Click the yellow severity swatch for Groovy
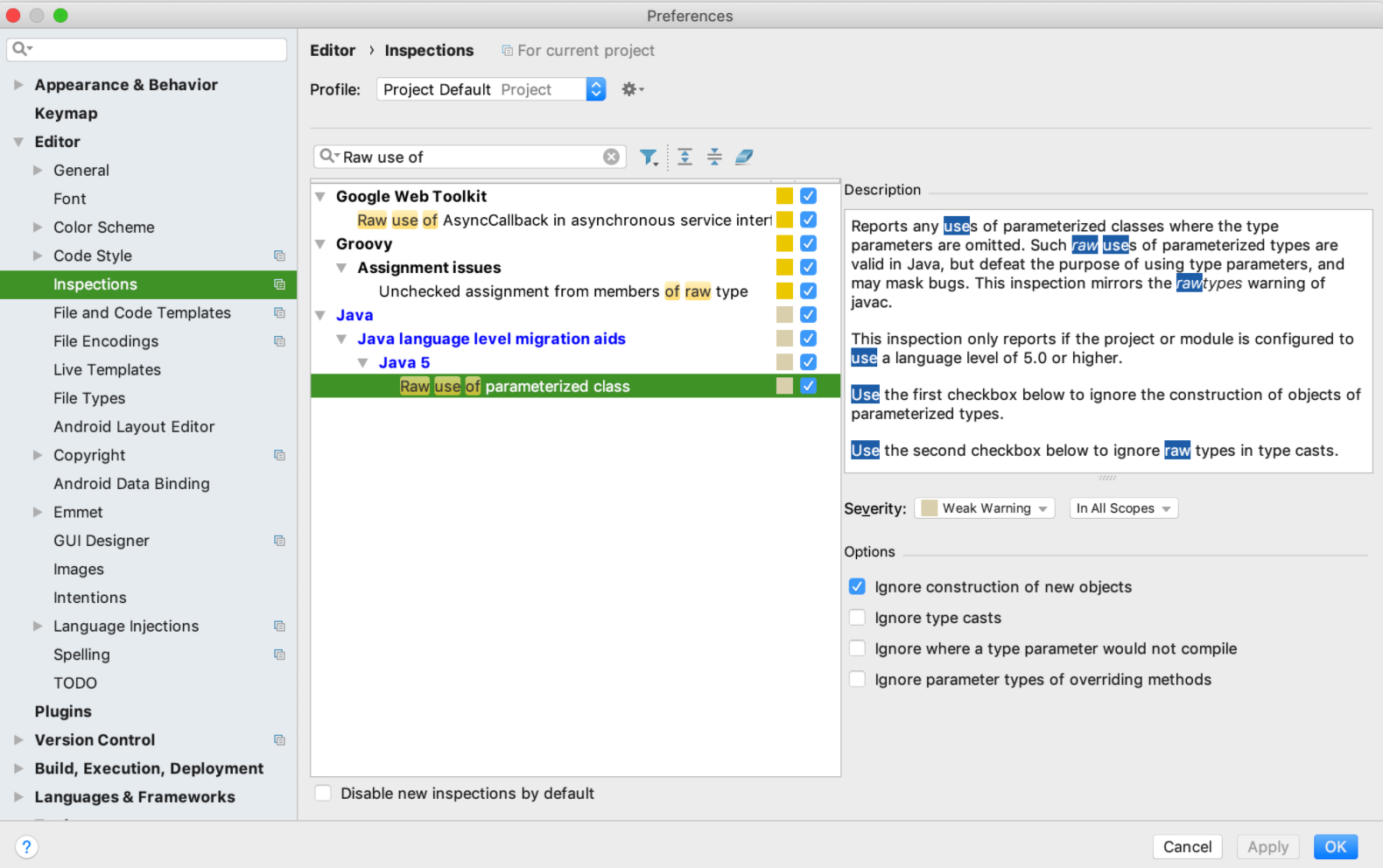Screen dimensions: 1383x868 [x=784, y=244]
